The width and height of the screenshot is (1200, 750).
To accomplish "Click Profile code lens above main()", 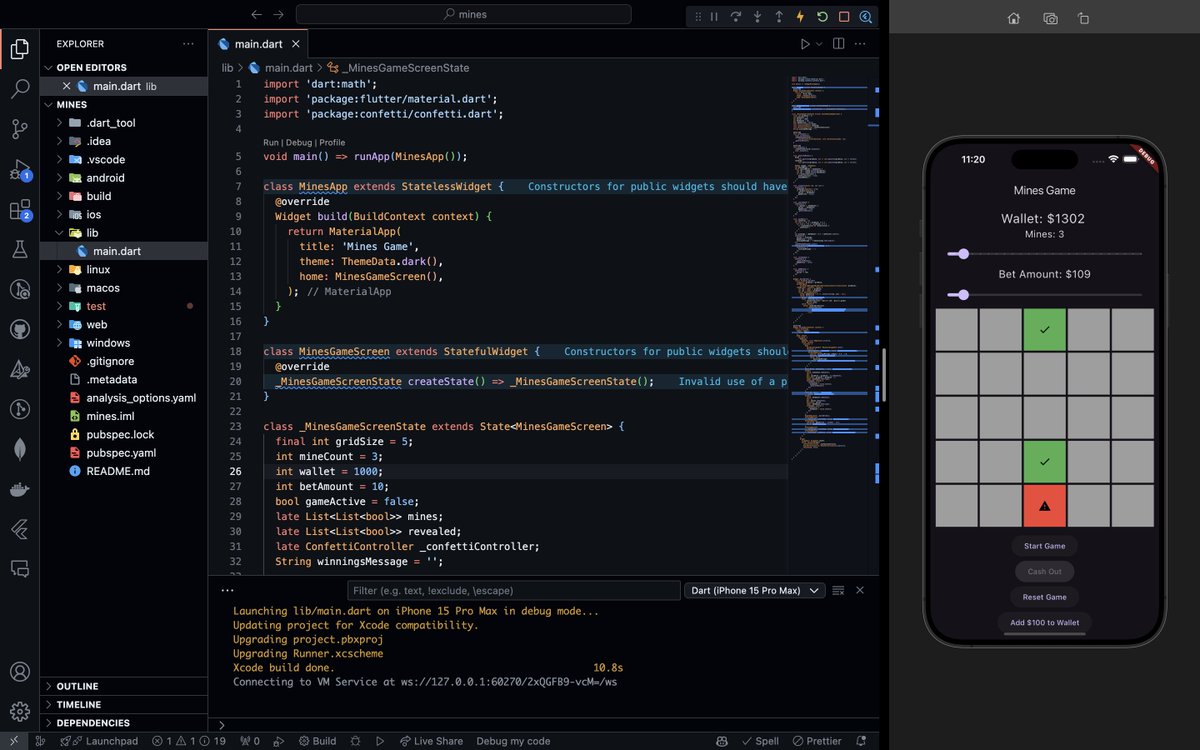I will coord(332,142).
